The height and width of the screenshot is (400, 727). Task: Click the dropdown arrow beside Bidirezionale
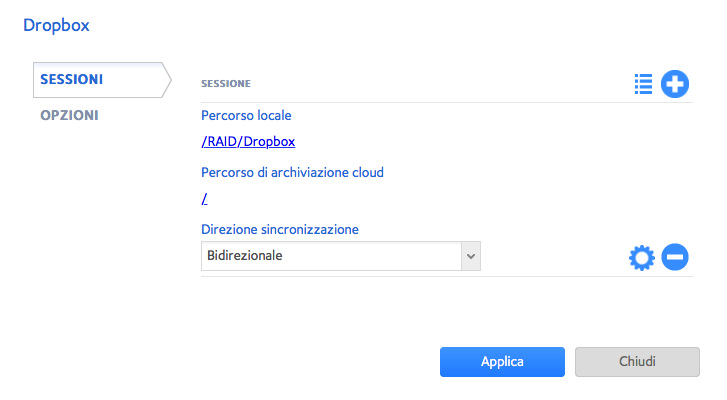pyautogui.click(x=471, y=256)
